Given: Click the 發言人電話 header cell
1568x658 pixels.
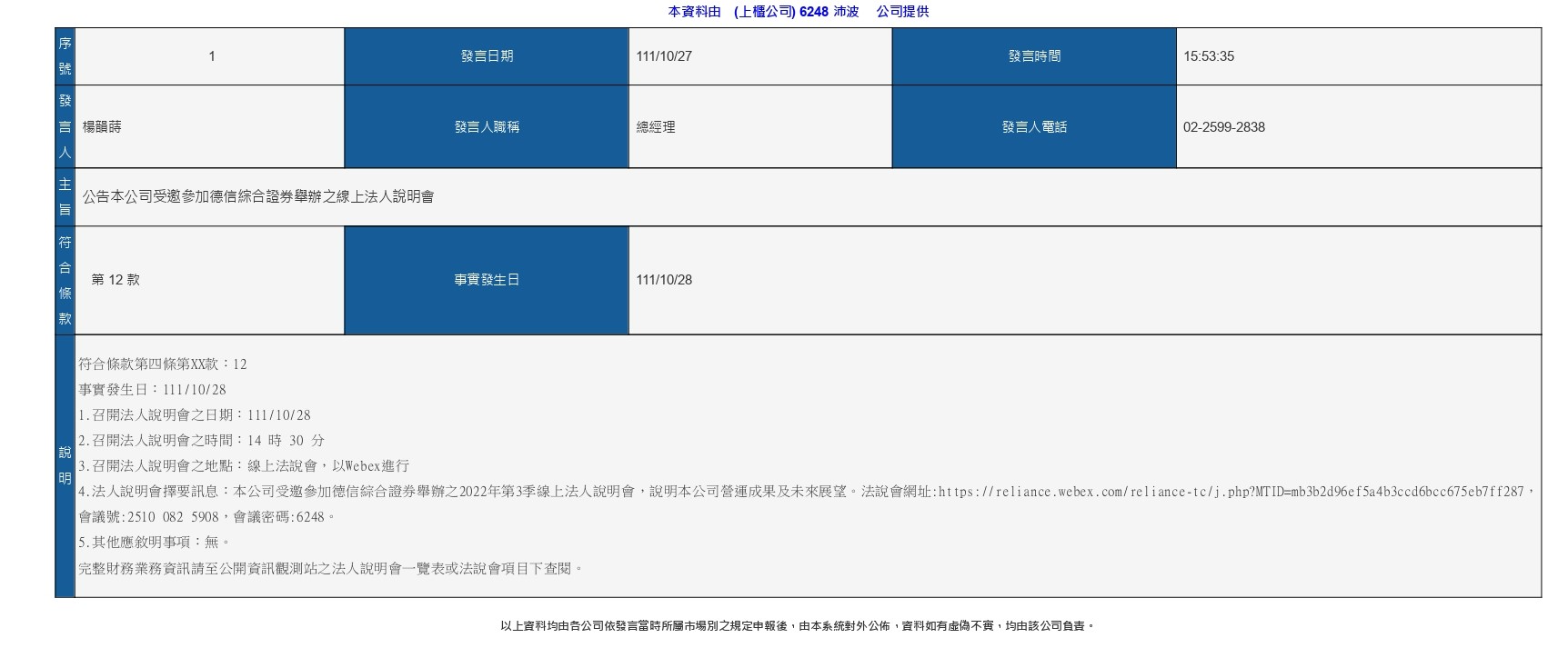Looking at the screenshot, I should coord(1034,126).
